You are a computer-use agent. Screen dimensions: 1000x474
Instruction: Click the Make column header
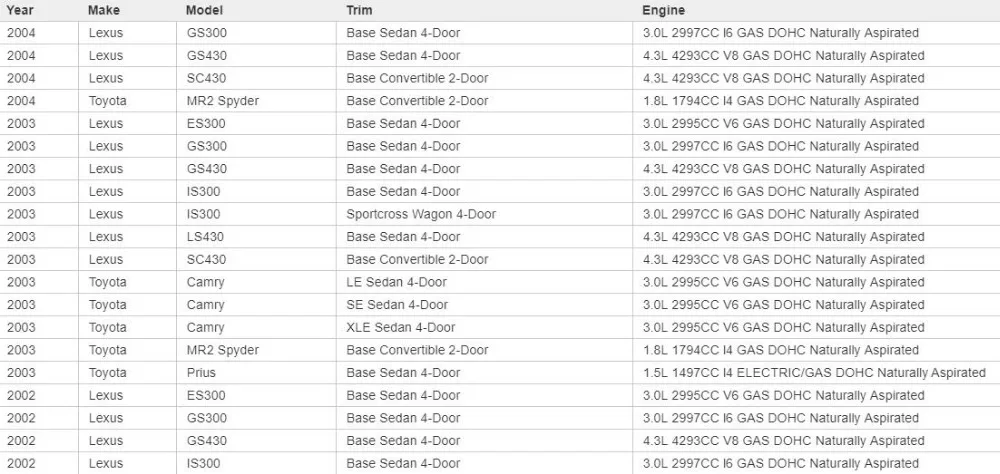point(128,10)
